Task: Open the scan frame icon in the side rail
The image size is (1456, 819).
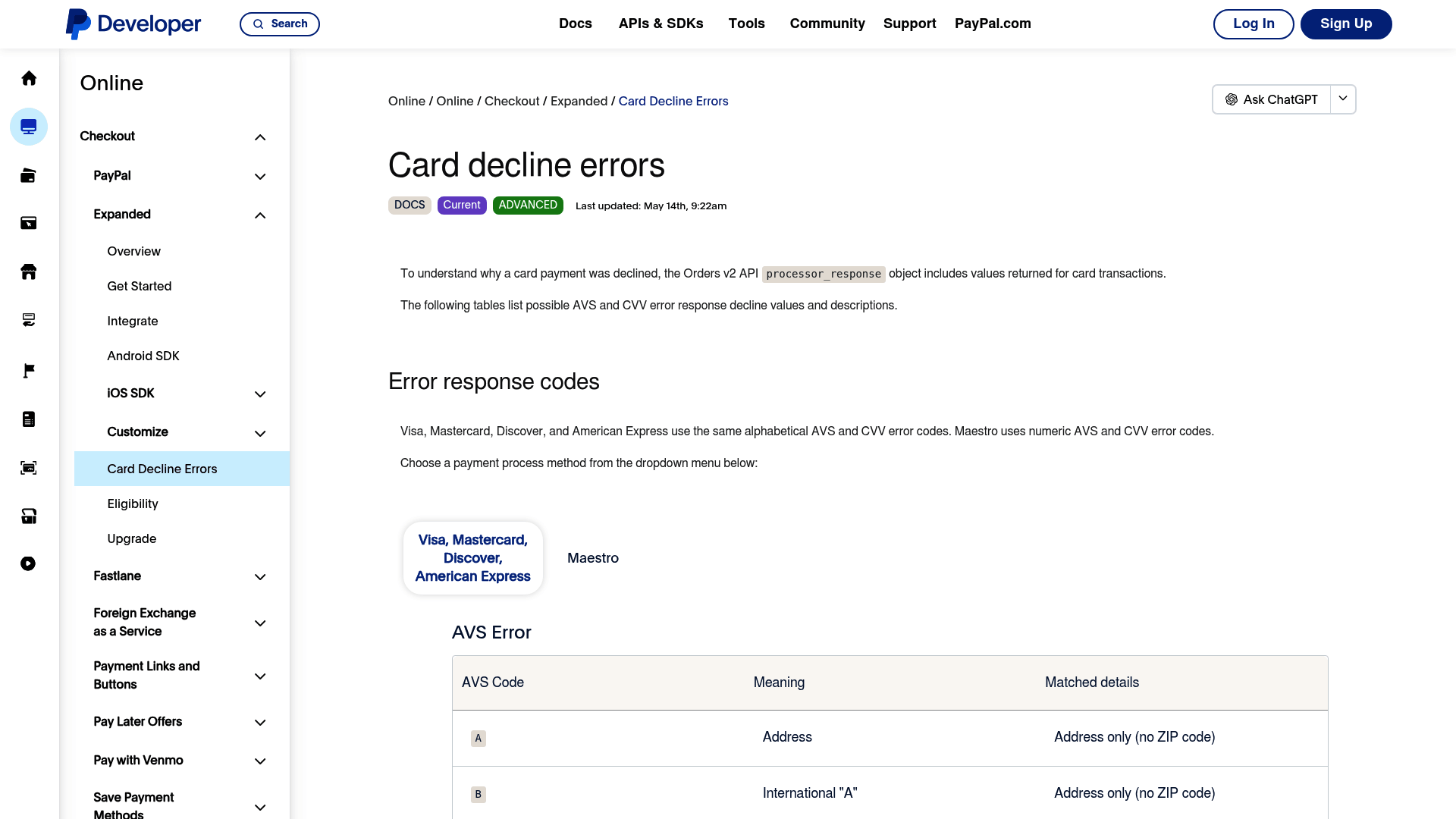Action: coord(29,468)
